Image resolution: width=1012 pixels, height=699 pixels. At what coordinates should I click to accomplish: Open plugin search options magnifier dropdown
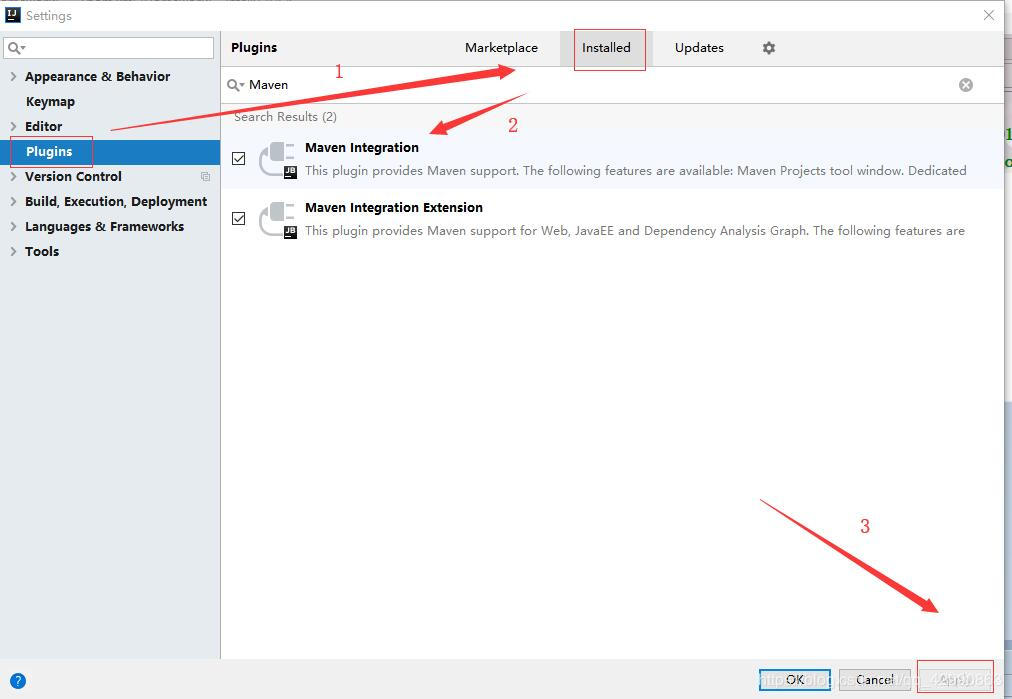(236, 85)
